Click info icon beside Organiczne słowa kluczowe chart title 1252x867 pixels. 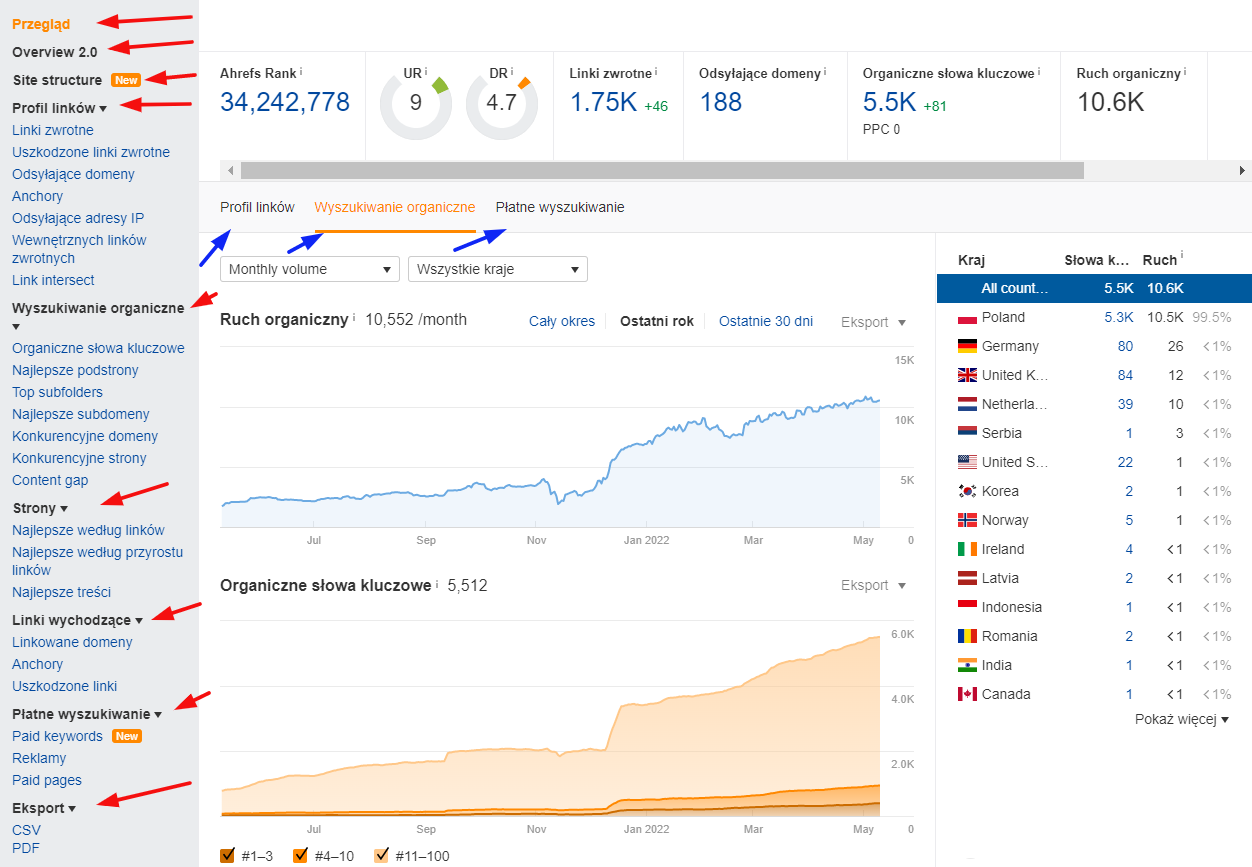point(437,584)
